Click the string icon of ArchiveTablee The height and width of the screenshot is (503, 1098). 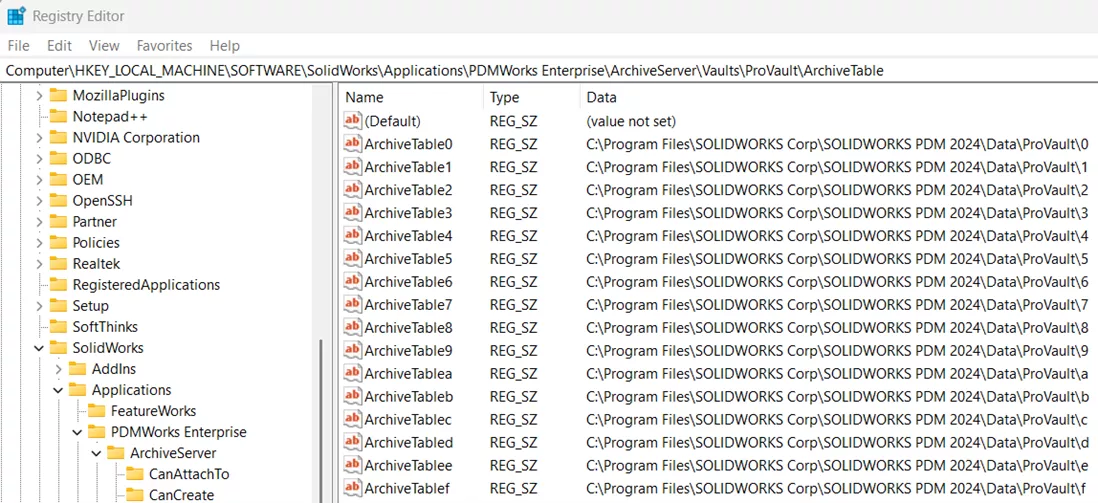tap(353, 465)
